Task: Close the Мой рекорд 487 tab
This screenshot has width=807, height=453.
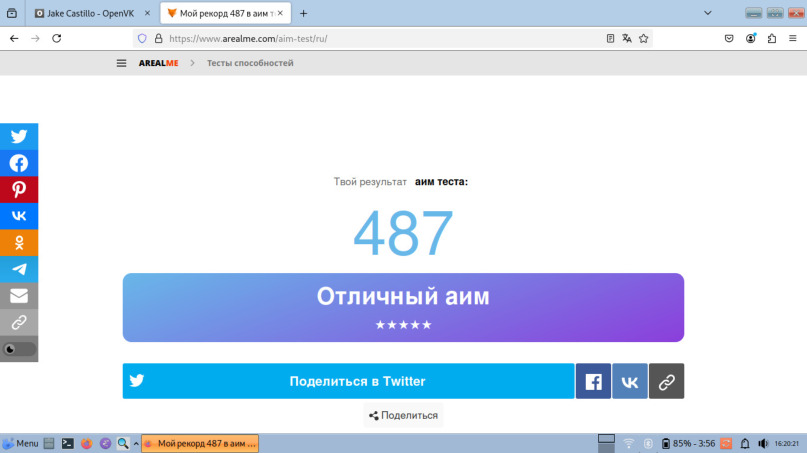Action: 280,13
